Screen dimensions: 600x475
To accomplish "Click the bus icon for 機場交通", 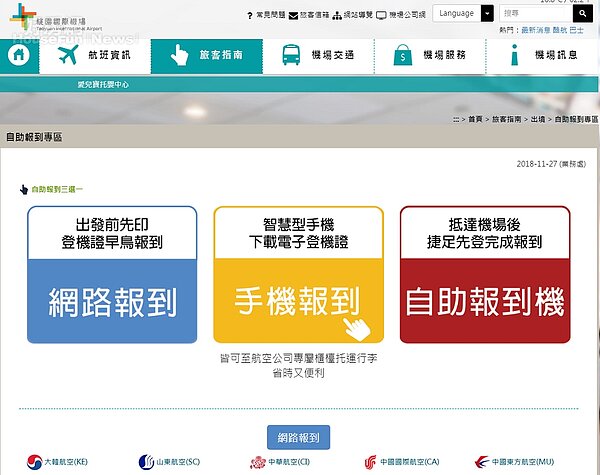I will point(291,55).
